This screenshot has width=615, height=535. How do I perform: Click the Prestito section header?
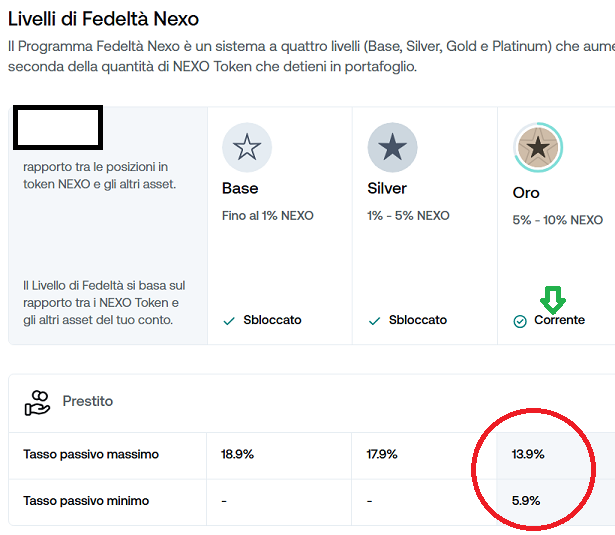[x=88, y=401]
